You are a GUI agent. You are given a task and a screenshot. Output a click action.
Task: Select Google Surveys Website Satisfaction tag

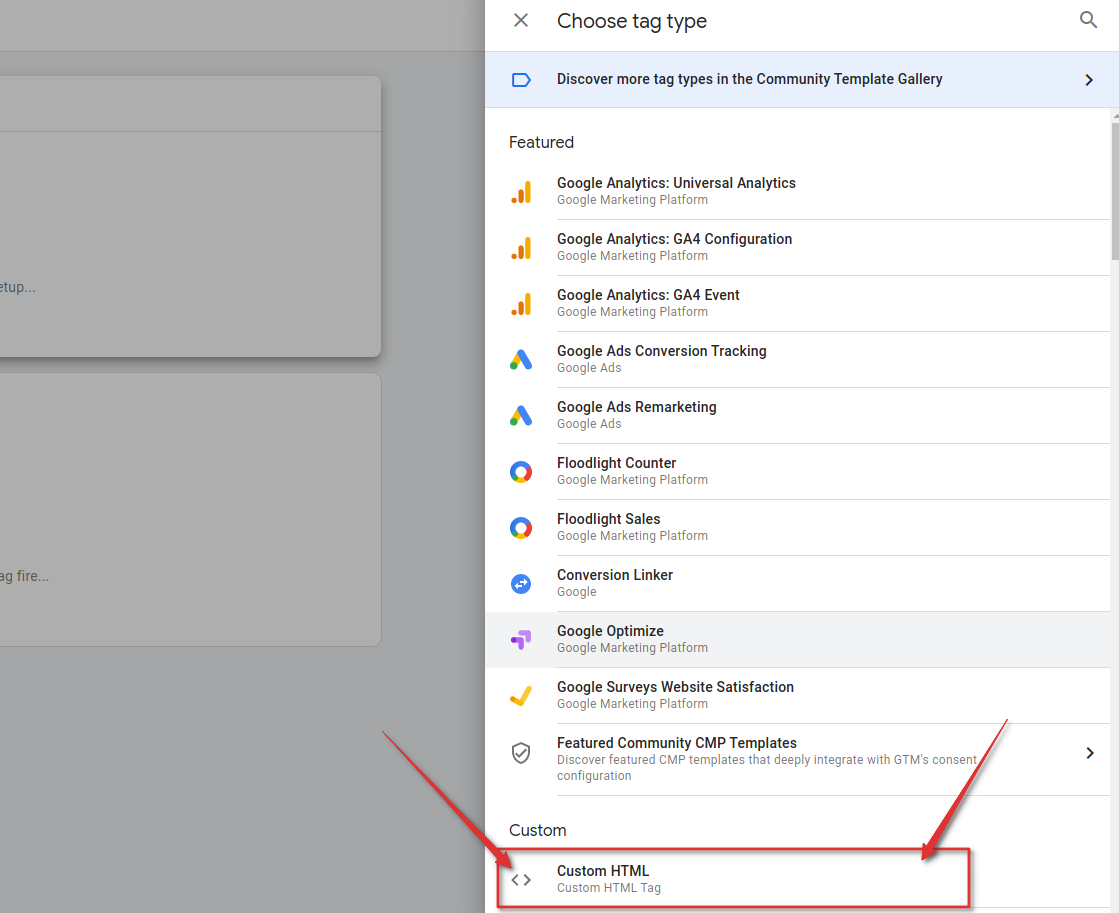797,696
